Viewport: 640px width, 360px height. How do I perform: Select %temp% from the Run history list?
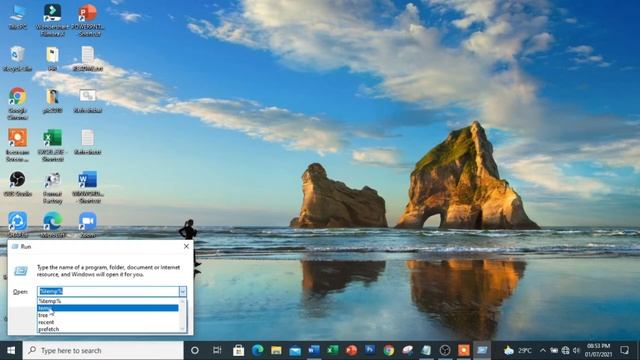pos(108,301)
